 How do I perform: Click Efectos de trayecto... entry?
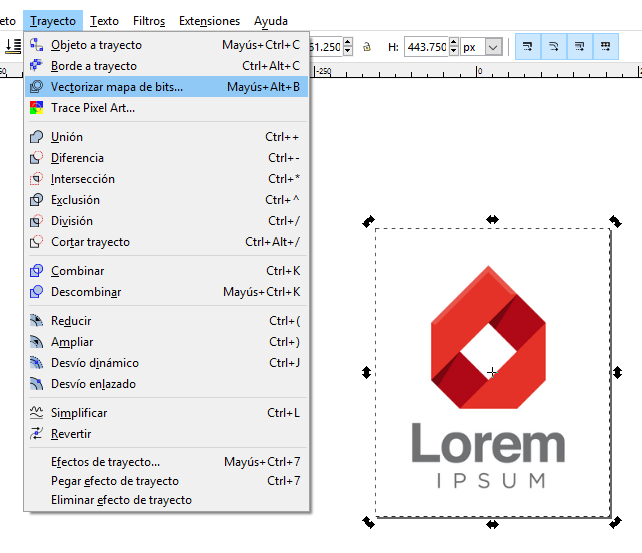click(105, 462)
